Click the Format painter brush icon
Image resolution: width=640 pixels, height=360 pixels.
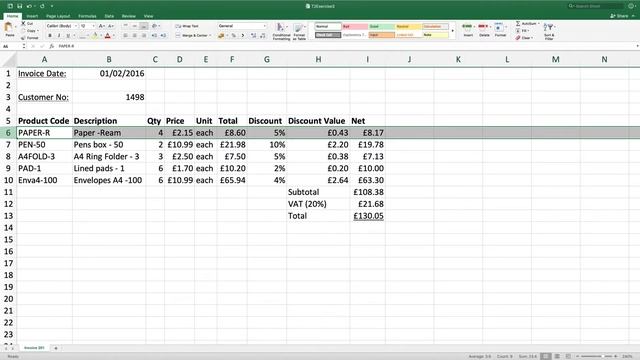tap(23, 38)
